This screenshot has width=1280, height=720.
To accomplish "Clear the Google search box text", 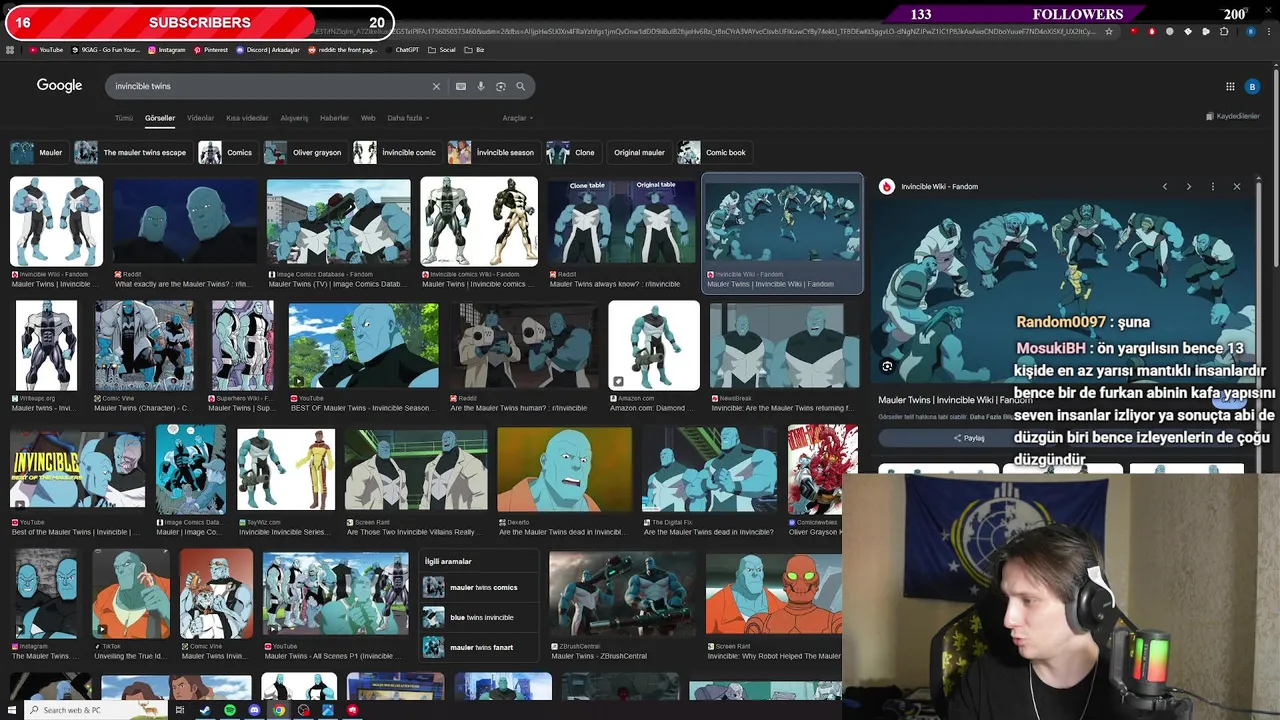I will point(436,86).
